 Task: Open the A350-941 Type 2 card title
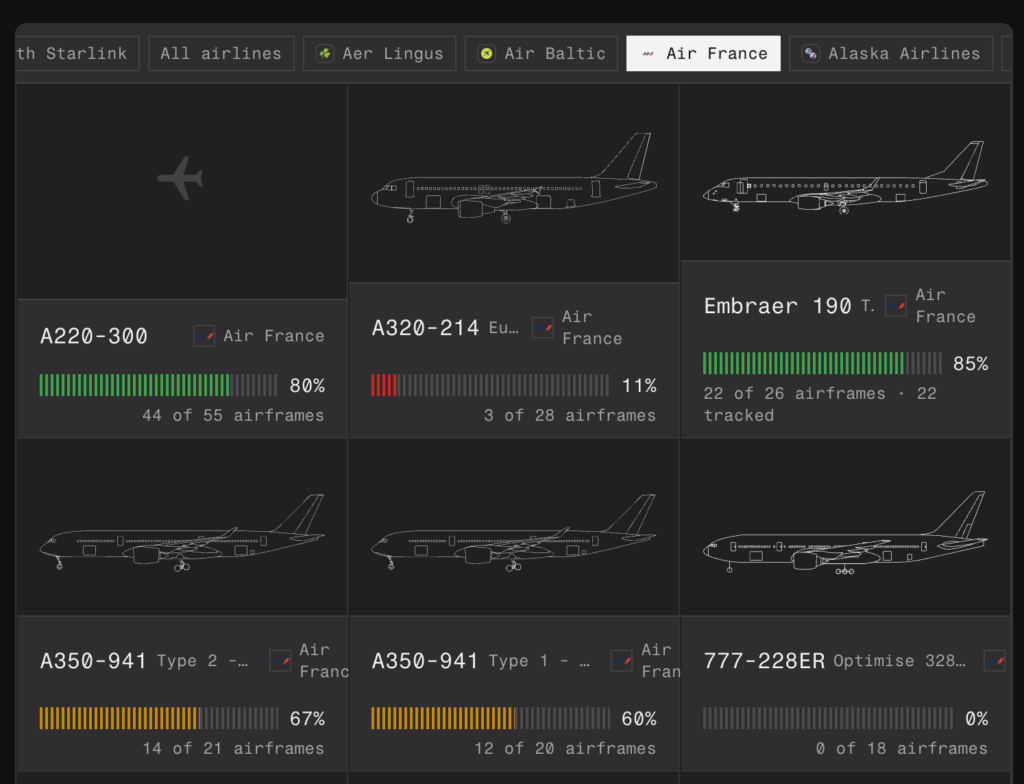point(93,661)
